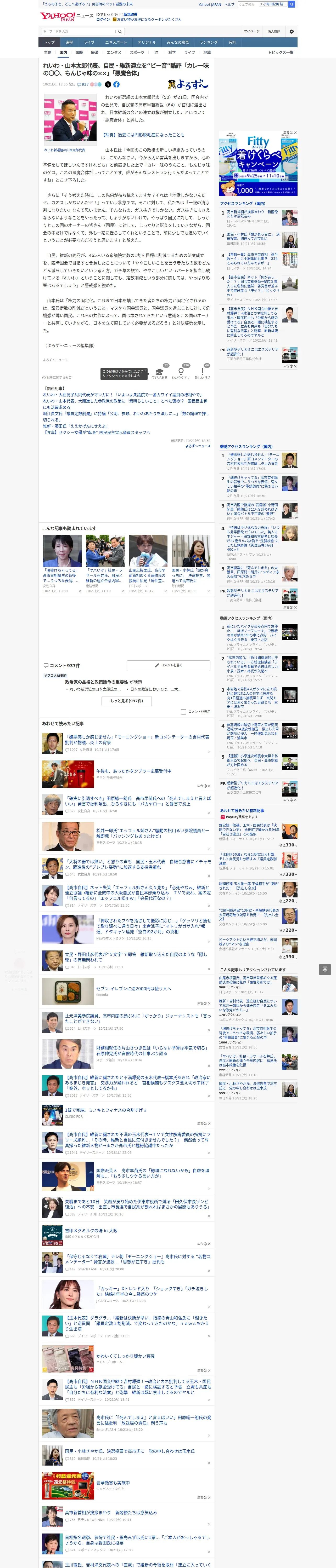Click the magnifier button beside the keyword search field
The width and height of the screenshot is (336, 1568).
[x=120, y=32]
